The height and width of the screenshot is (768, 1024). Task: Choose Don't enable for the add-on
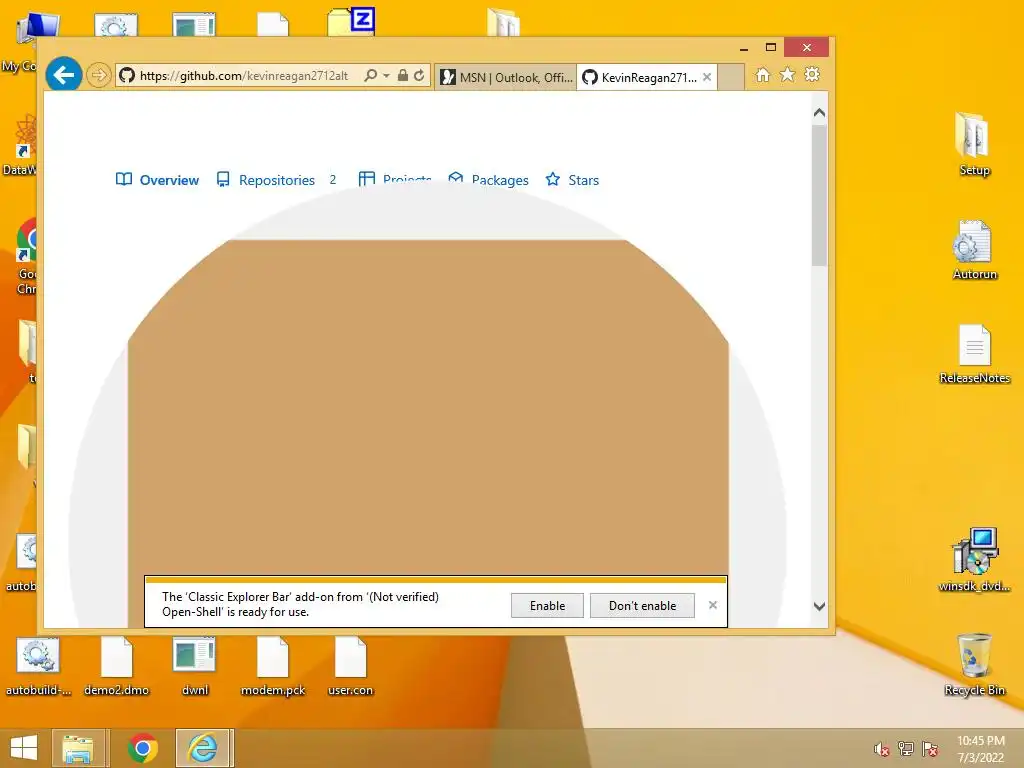point(643,606)
